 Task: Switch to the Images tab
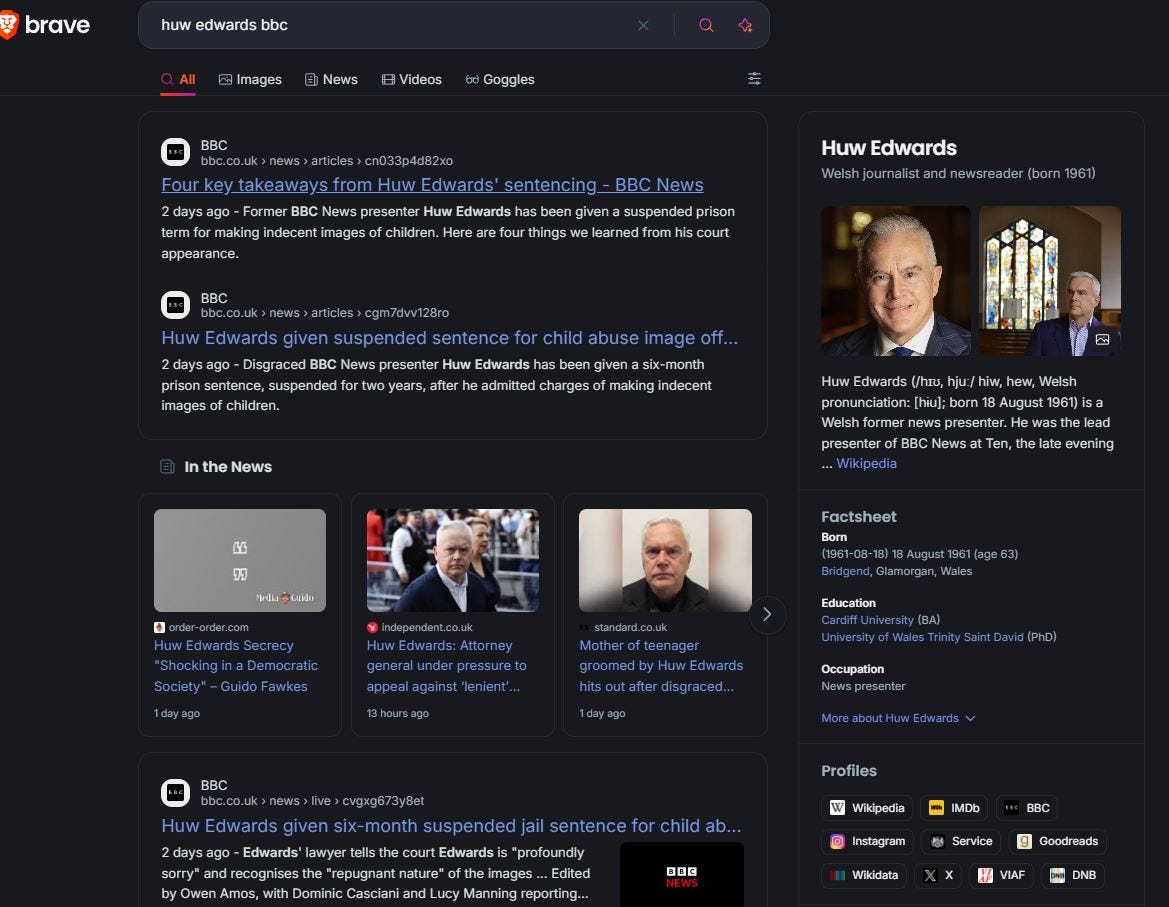250,79
